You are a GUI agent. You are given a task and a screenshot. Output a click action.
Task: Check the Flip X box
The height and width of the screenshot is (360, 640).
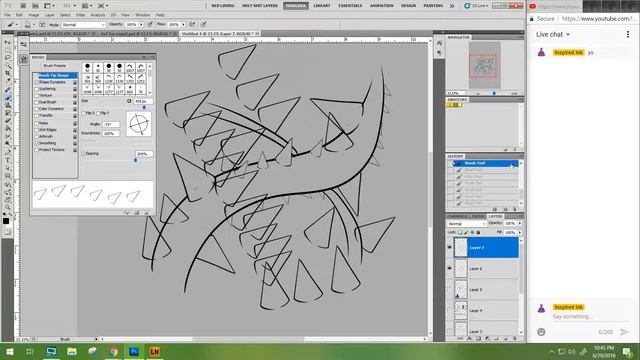pyautogui.click(x=84, y=113)
